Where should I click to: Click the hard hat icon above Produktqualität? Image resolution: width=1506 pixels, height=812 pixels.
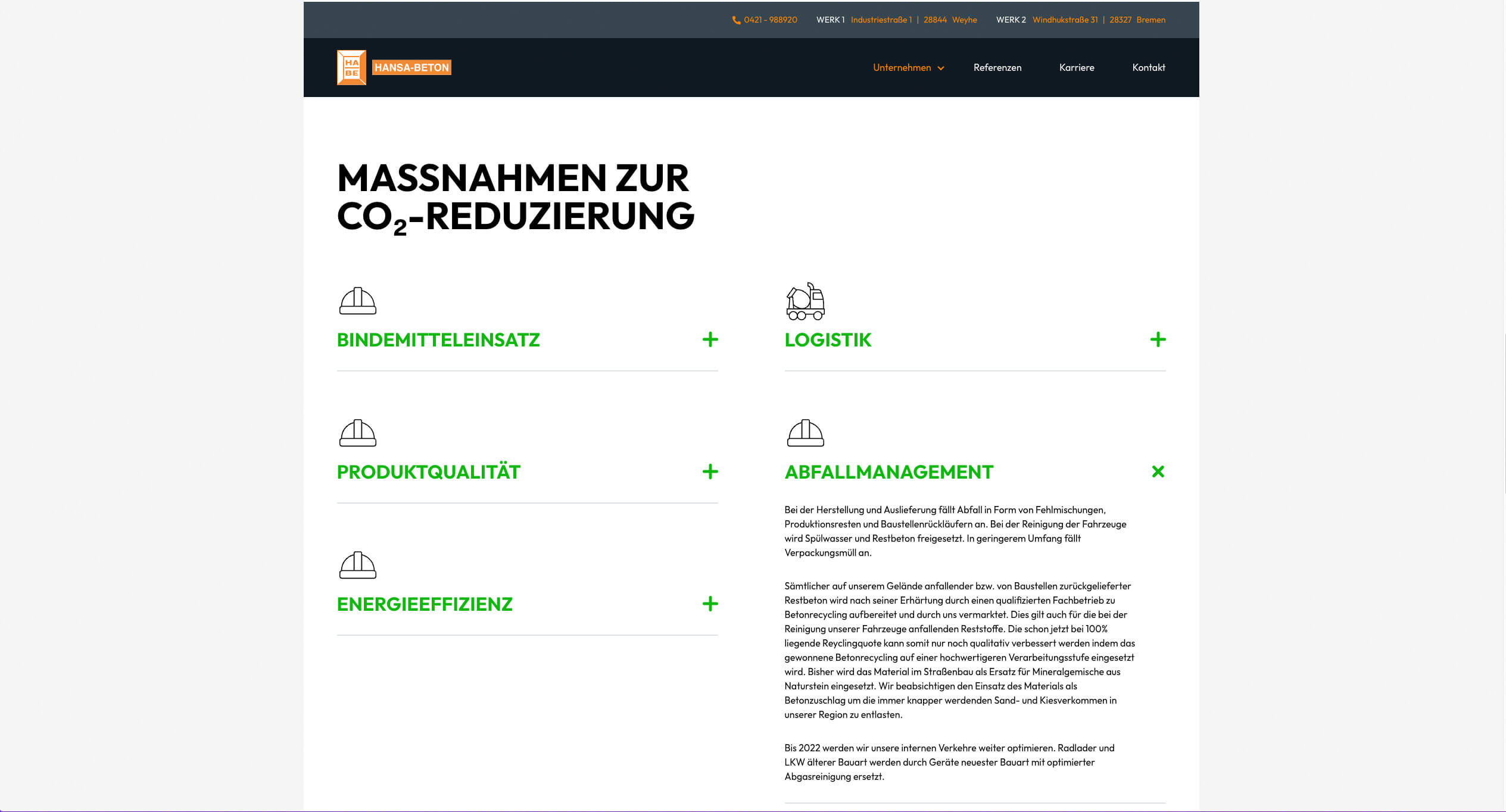357,433
